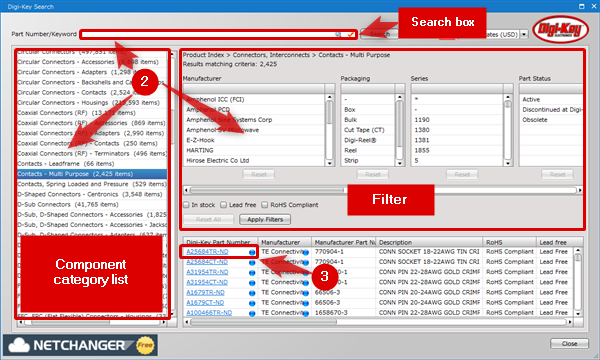Click the magnifier icon inside the keyword field
Viewport: 600px width, 360px height.
(x=338, y=34)
